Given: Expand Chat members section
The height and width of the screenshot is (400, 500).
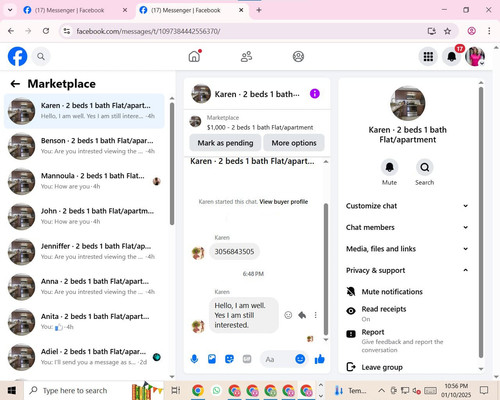Looking at the screenshot, I should 407,227.
